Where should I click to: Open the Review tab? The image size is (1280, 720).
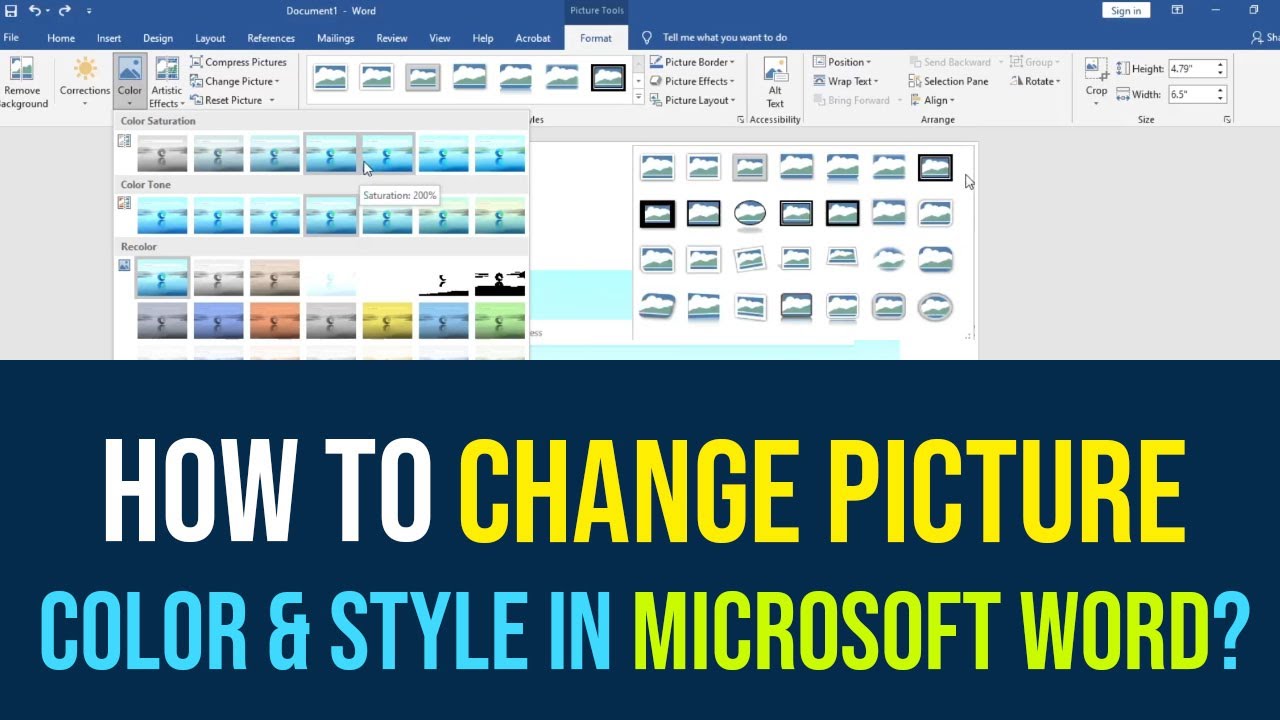click(x=392, y=38)
